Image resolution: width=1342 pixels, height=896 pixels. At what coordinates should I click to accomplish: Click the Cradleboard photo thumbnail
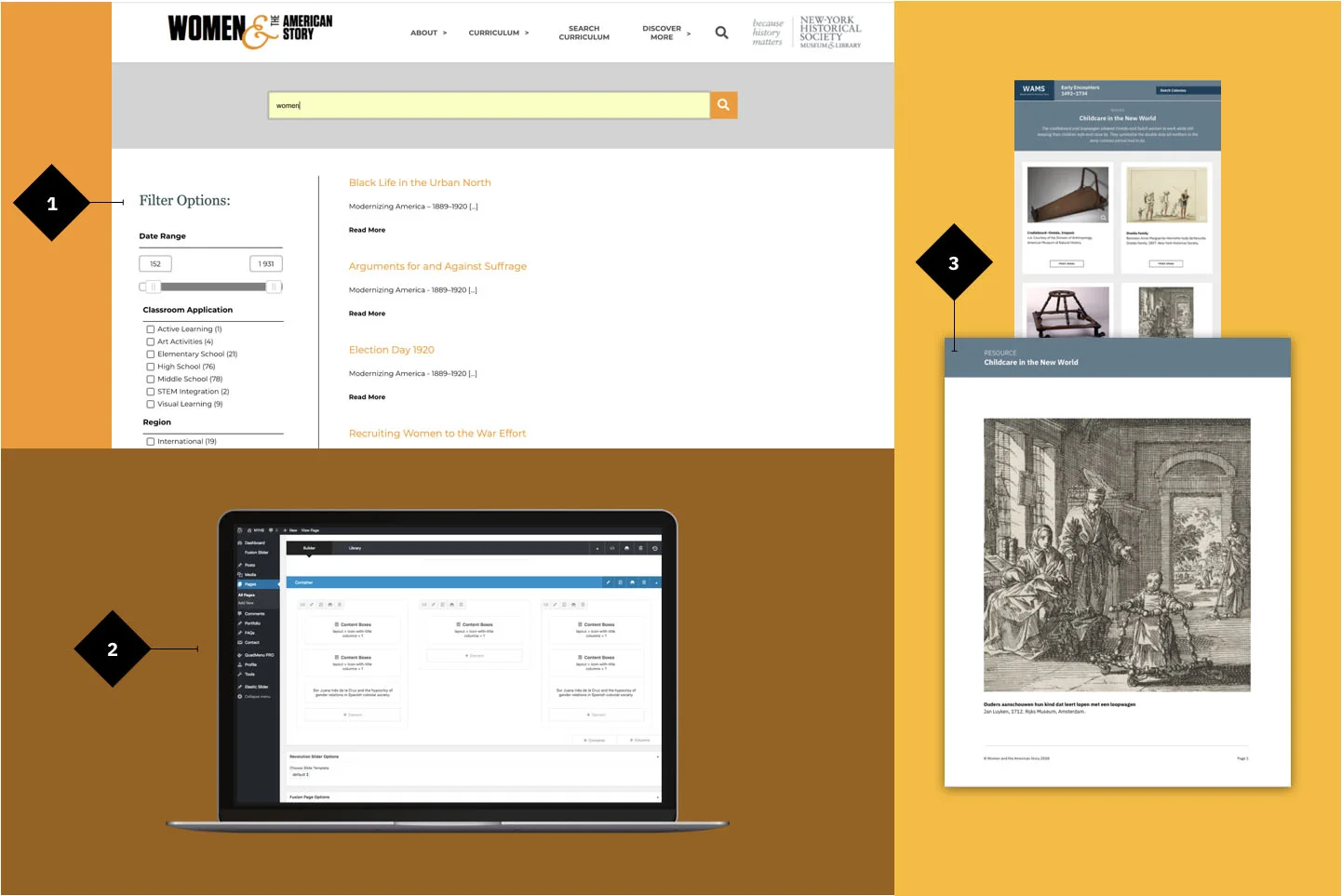point(1068,194)
